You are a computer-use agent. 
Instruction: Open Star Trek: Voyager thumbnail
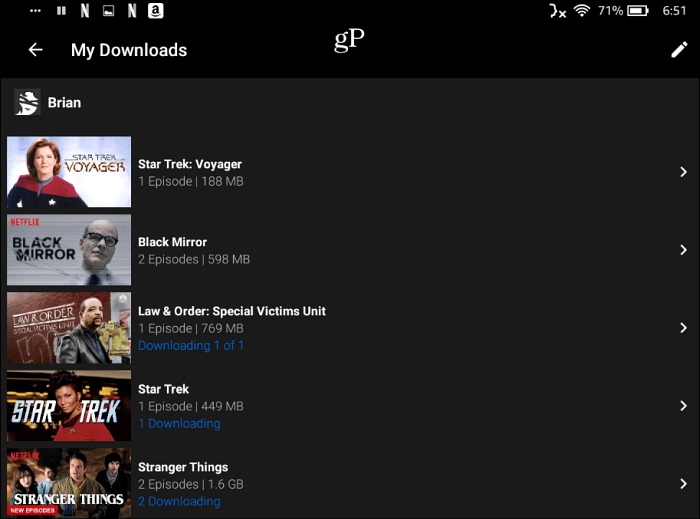(69, 172)
